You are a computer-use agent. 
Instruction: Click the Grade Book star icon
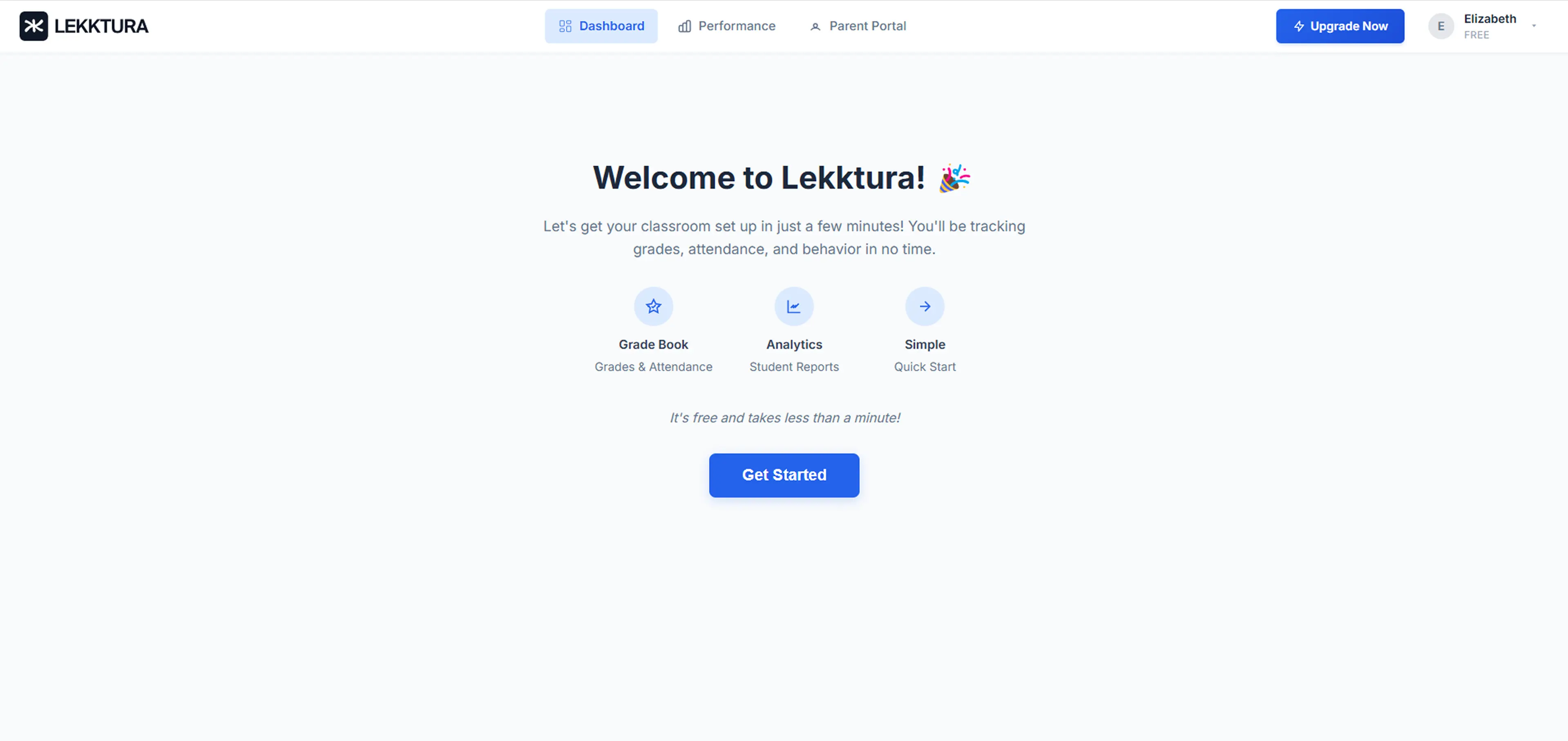(653, 306)
